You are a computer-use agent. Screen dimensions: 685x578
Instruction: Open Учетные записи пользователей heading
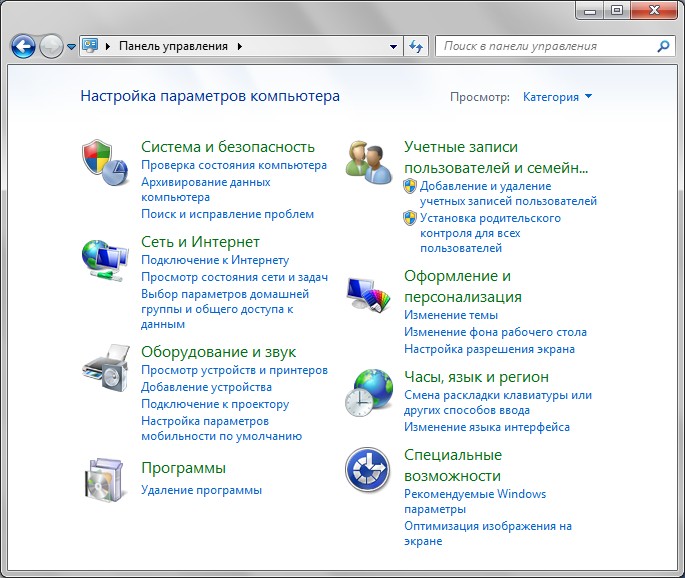(x=496, y=157)
